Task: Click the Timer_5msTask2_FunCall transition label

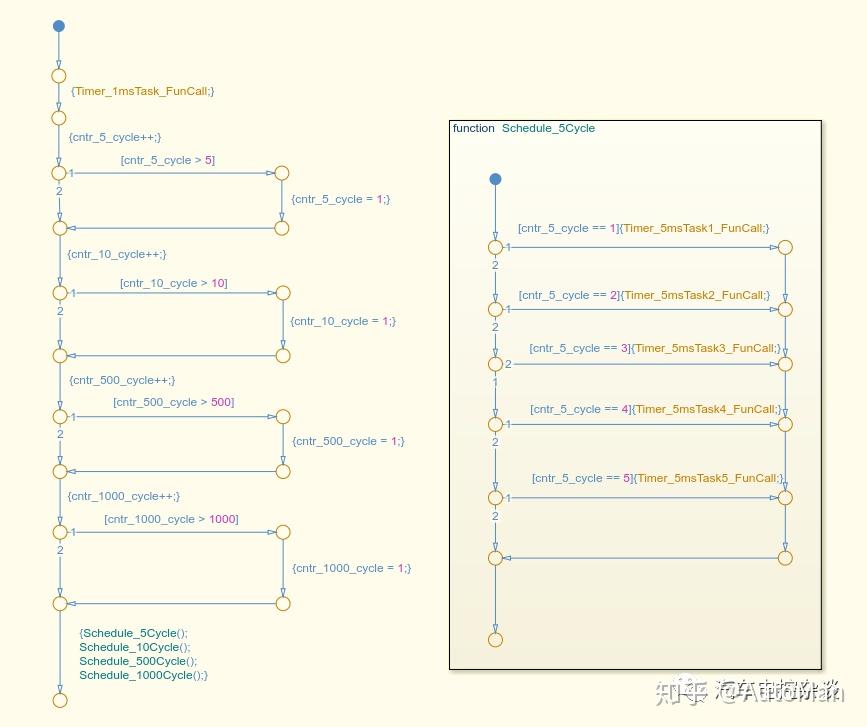Action: (644, 295)
